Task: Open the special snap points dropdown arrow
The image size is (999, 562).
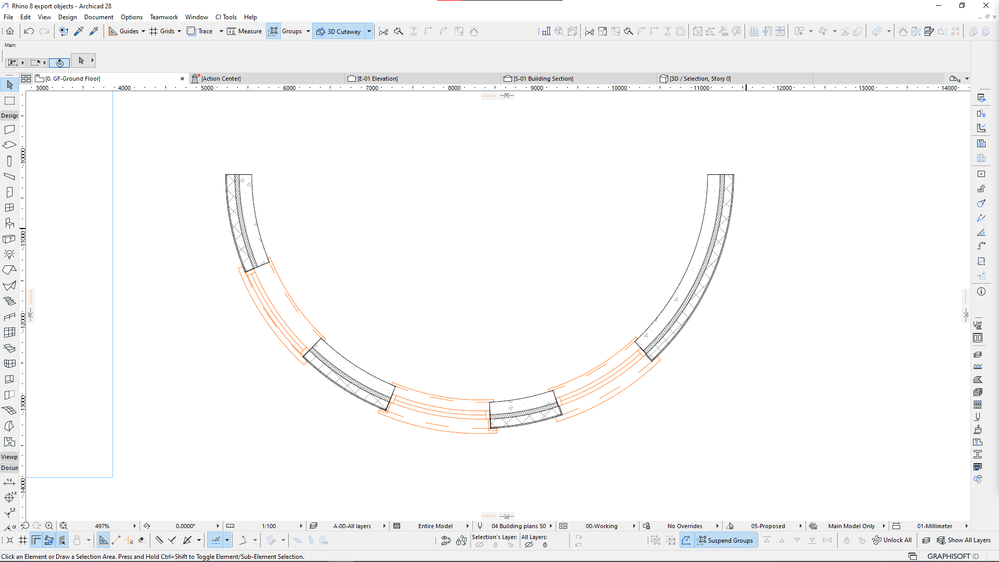Action: 227,540
